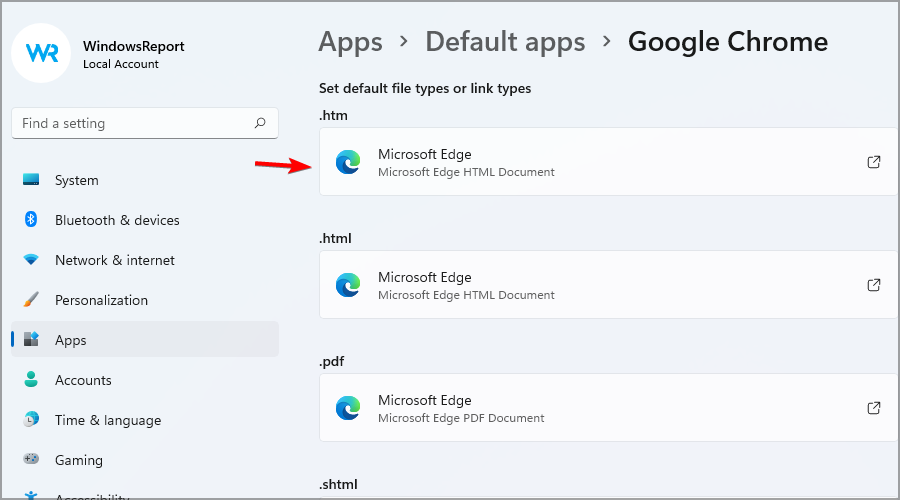Viewport: 900px width, 500px height.
Task: Change .html default Microsoft Edge HTML Document
Action: point(600,285)
